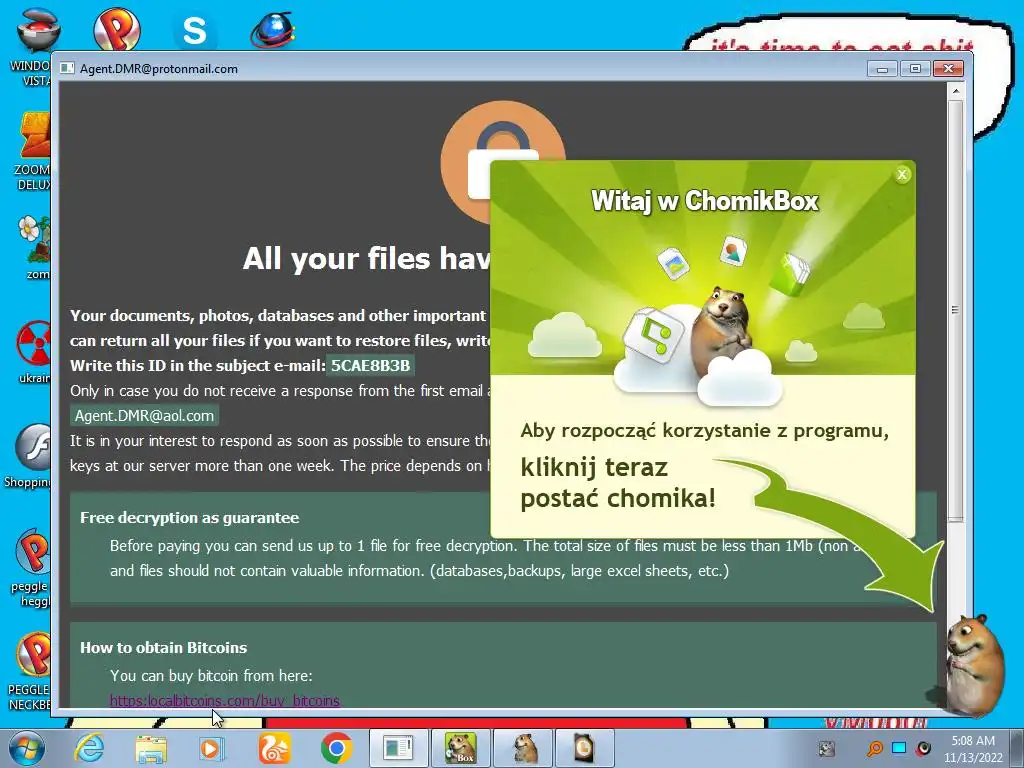Launch Internet Explorer from the taskbar

point(89,748)
